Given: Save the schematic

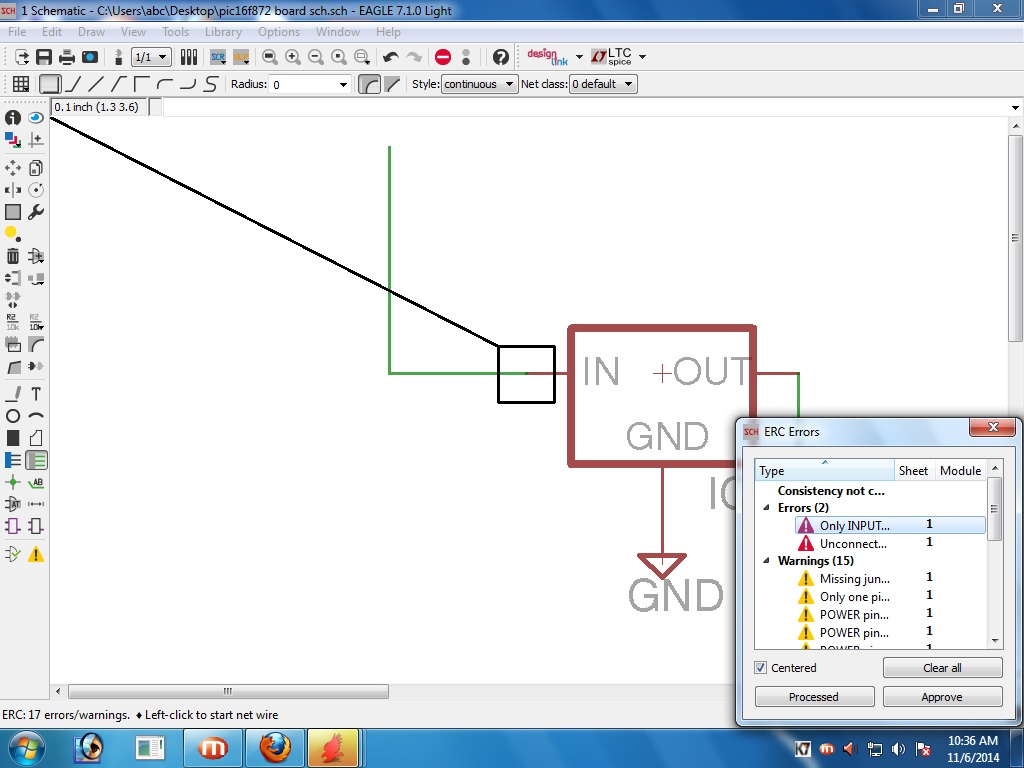Looking at the screenshot, I should pos(44,57).
